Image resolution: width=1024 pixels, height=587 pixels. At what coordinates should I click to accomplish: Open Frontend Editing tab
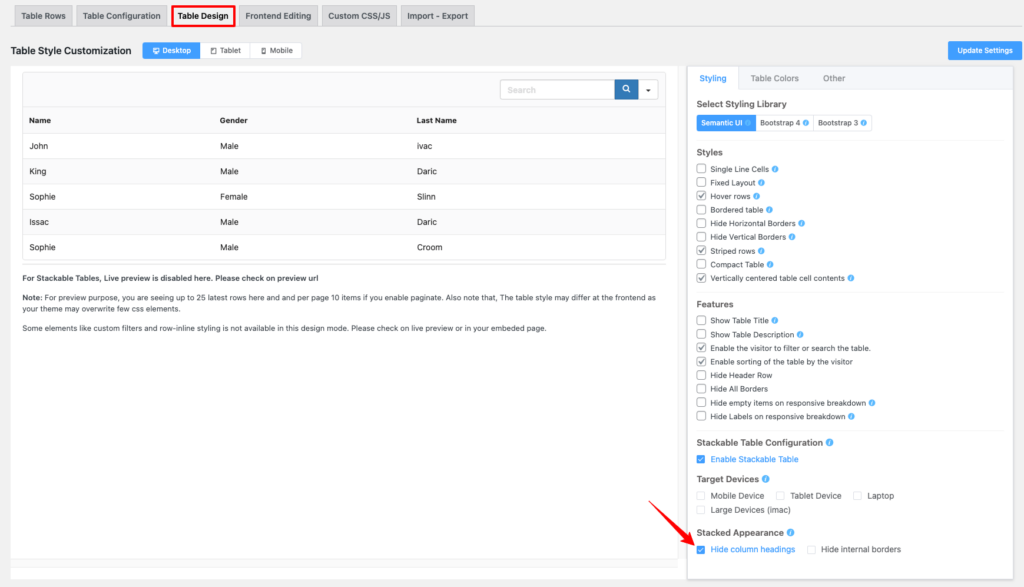pos(278,16)
